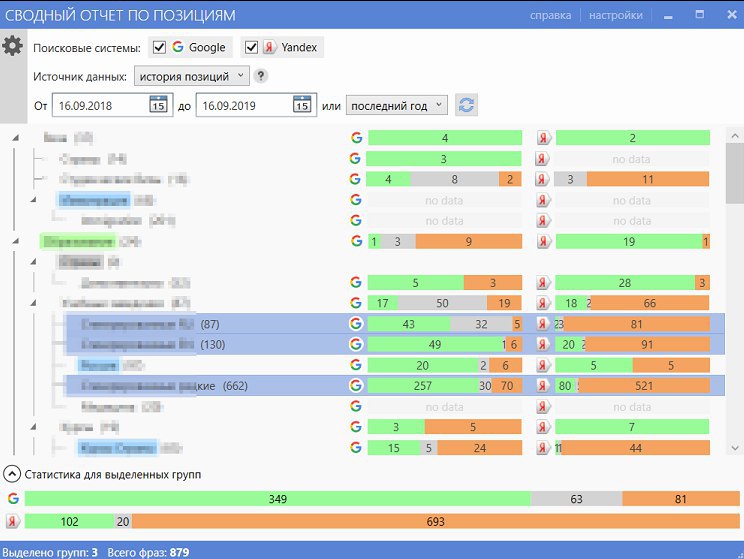This screenshot has width=744, height=559.
Task: Click the Google icon in the 4/8/2 row
Action: point(355,179)
